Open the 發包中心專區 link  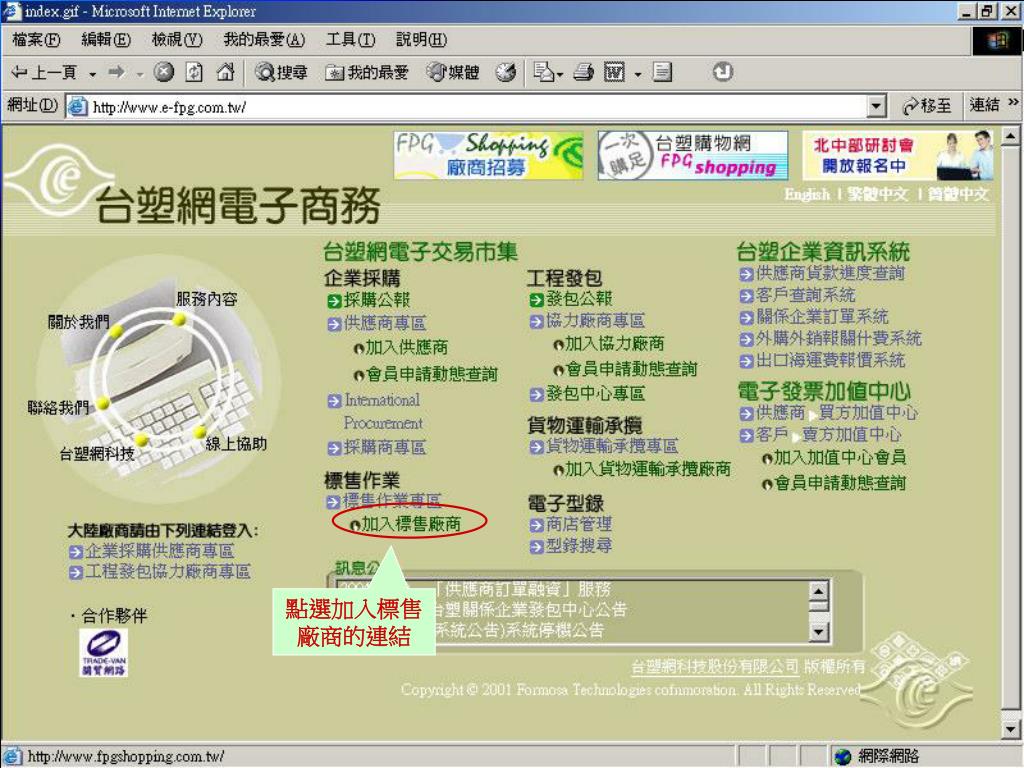click(x=595, y=394)
